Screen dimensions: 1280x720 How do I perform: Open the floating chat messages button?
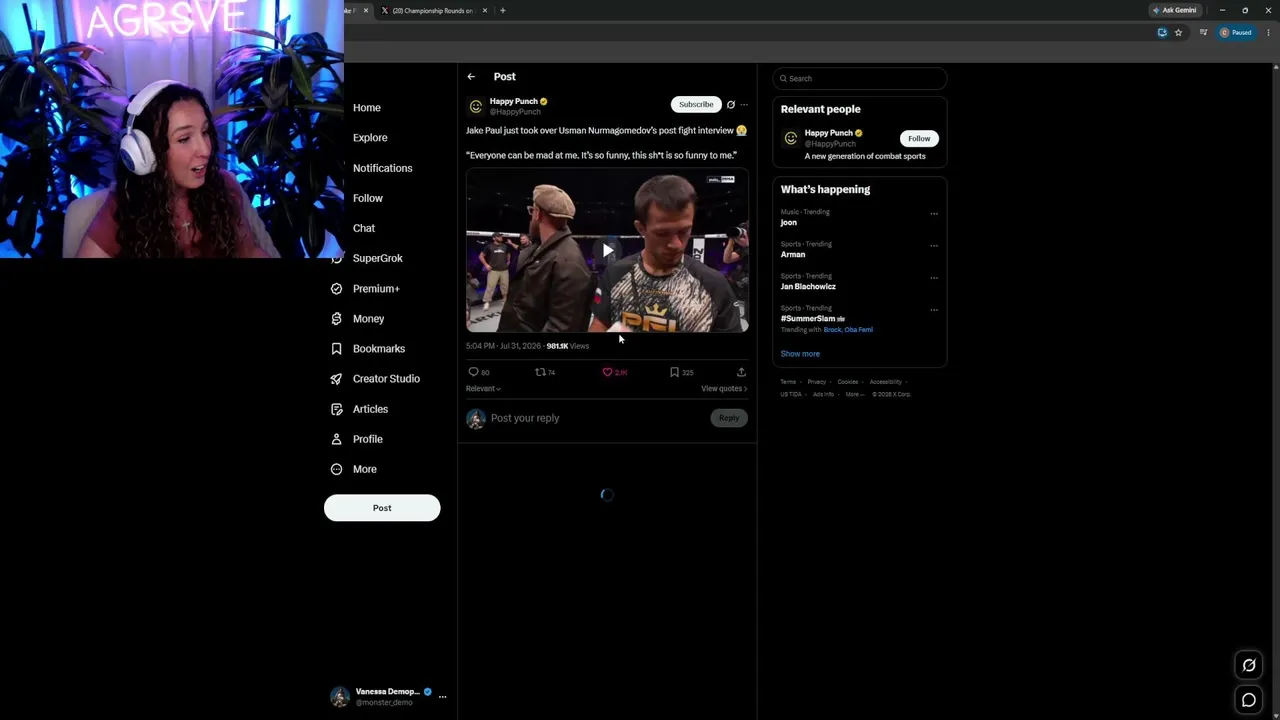(1249, 700)
